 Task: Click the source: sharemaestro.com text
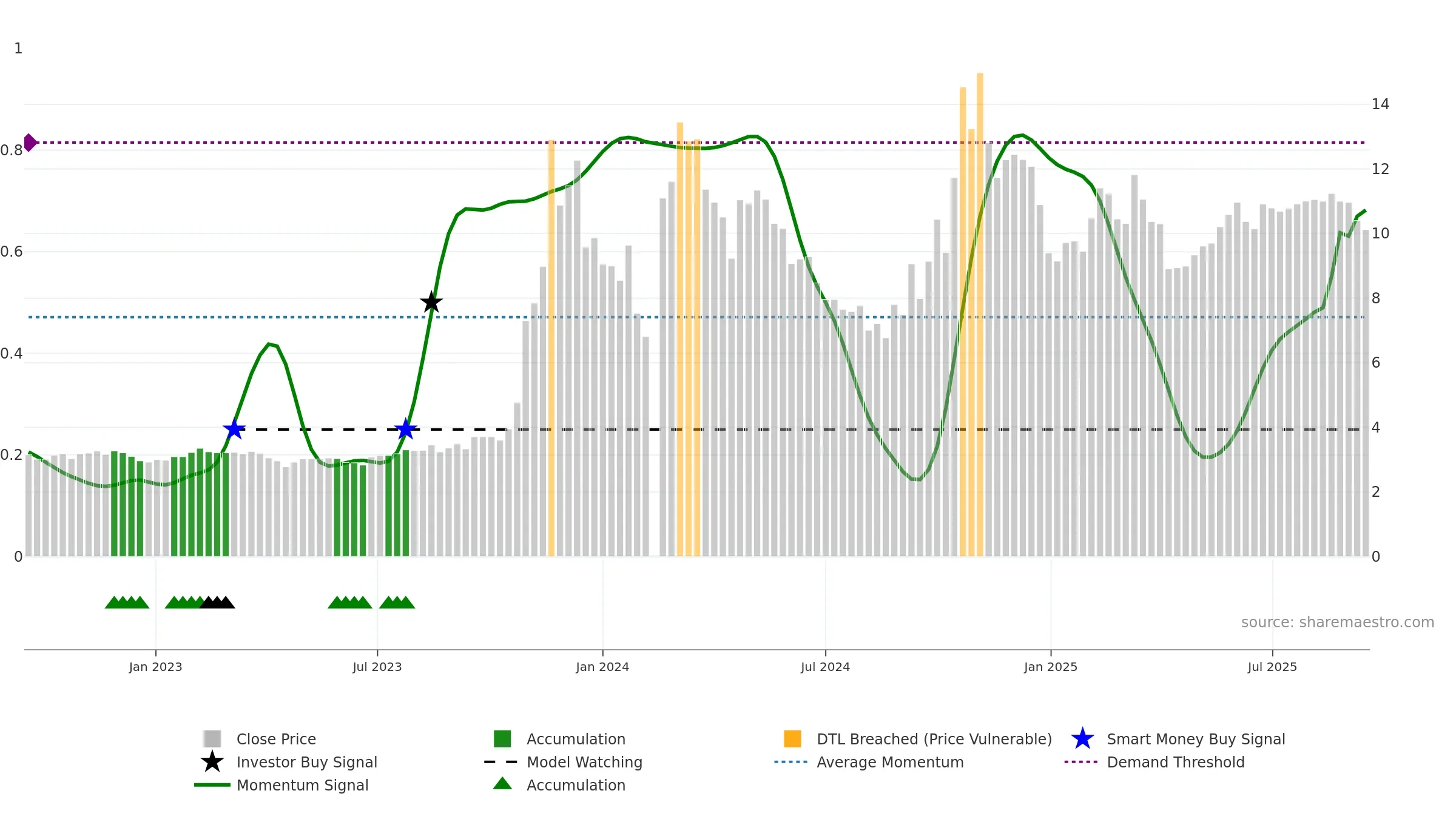[1338, 622]
